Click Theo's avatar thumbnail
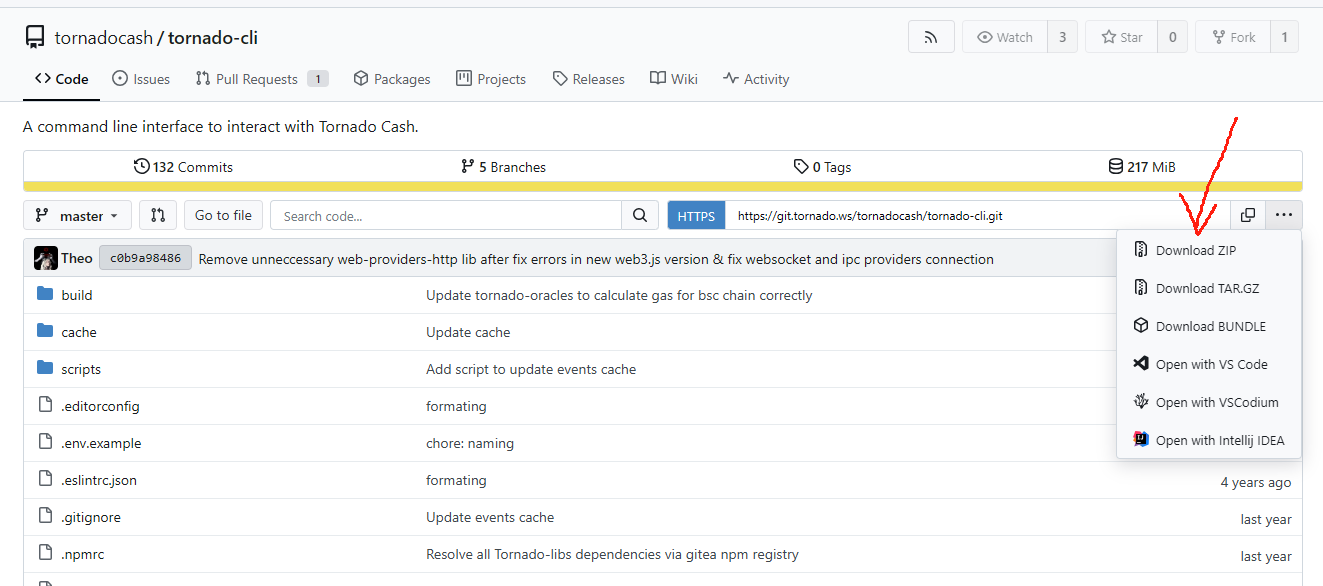The image size is (1323, 586). point(45,258)
